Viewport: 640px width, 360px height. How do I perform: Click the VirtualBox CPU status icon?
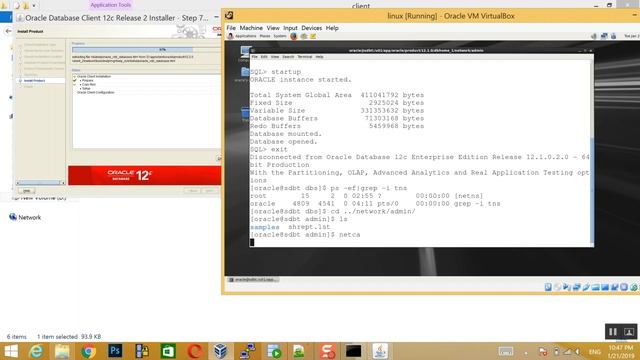pyautogui.click(x=624, y=287)
